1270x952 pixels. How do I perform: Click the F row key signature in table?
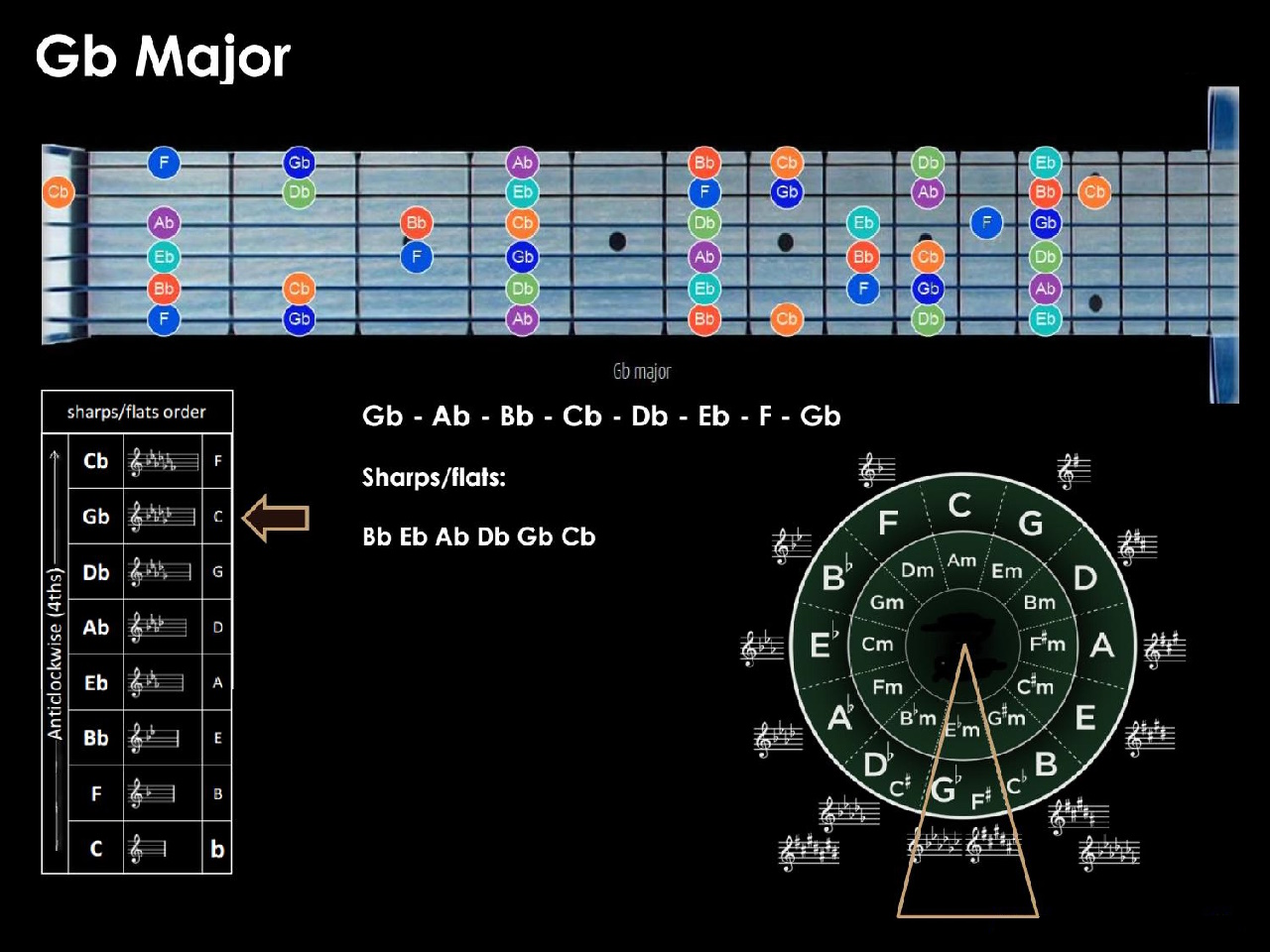(x=153, y=794)
